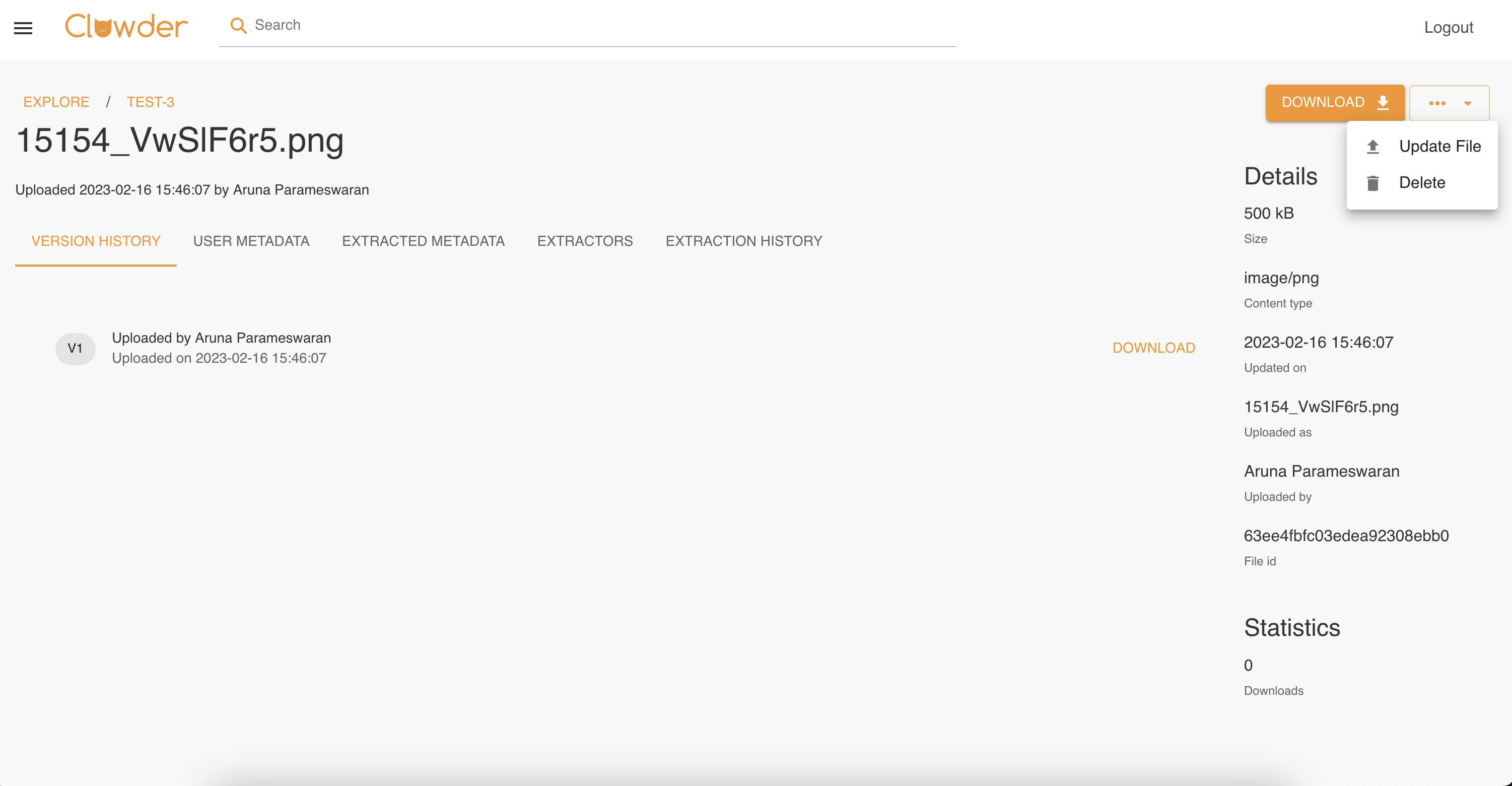Screen dimensions: 1512x786
Task: Click the trash icon beside Delete
Action: point(1372,183)
